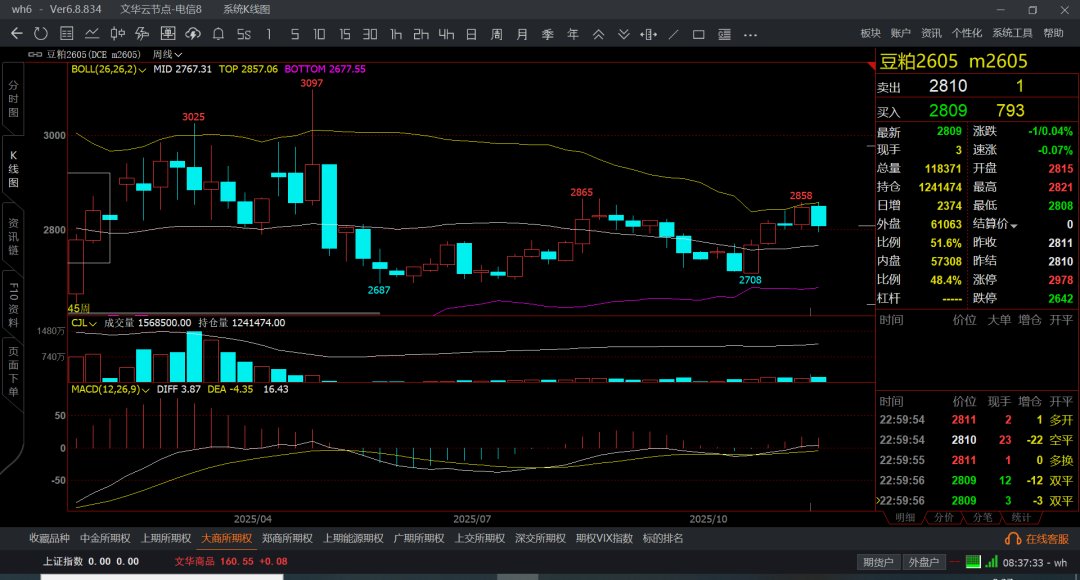The image size is (1080, 580).
Task: Click the back arrow in the toolbar
Action: [16, 34]
